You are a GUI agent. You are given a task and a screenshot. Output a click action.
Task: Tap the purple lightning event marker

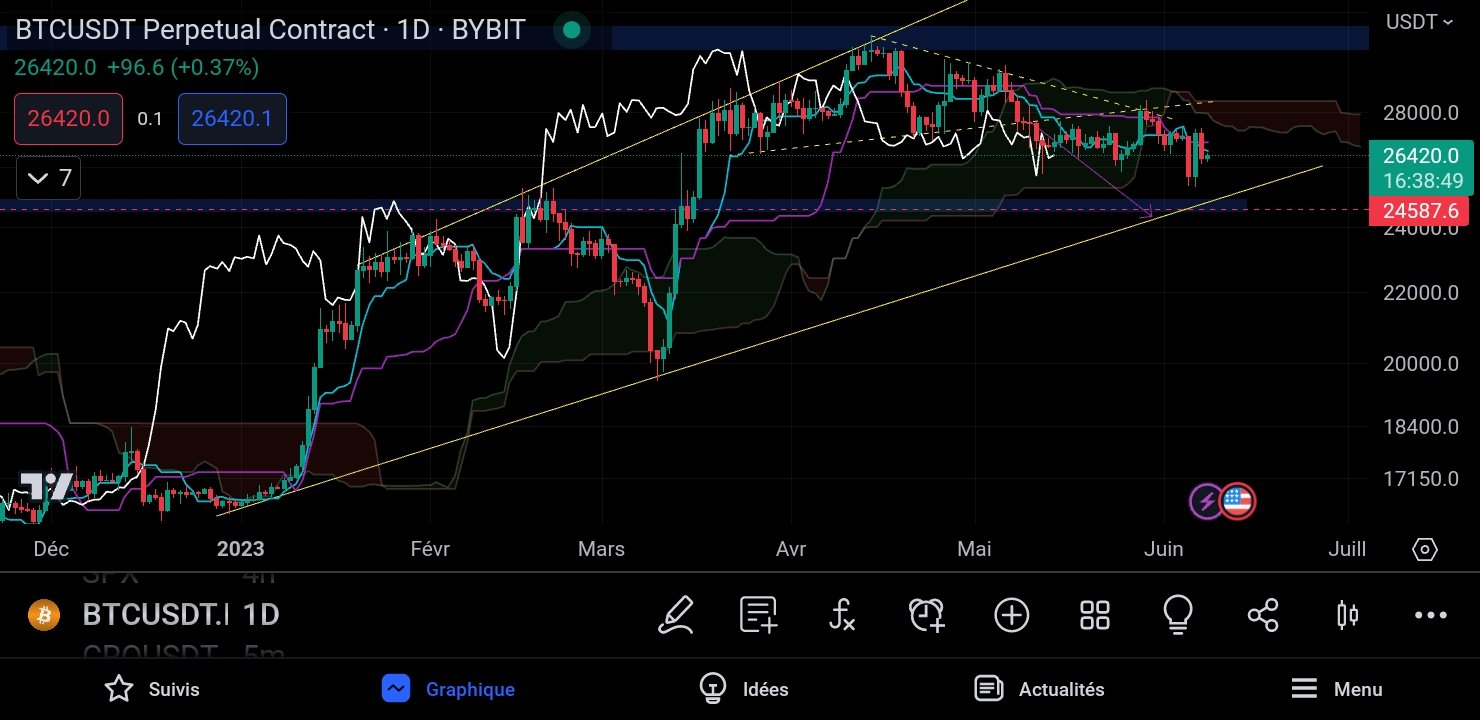click(1206, 501)
